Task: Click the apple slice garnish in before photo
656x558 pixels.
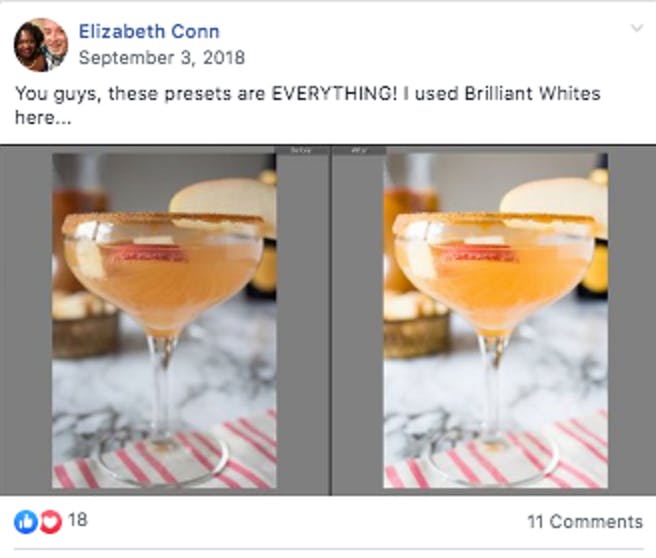Action: click(223, 199)
